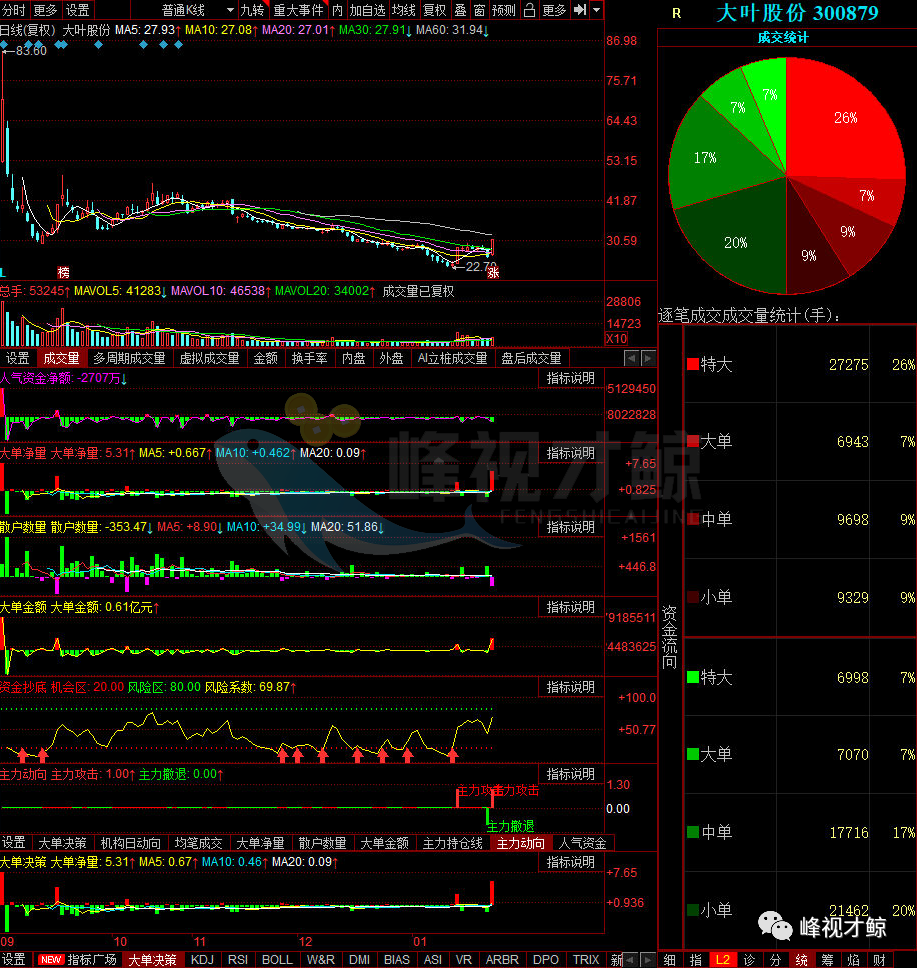Select the TRIX indicator
The width and height of the screenshot is (917, 968).
(586, 959)
